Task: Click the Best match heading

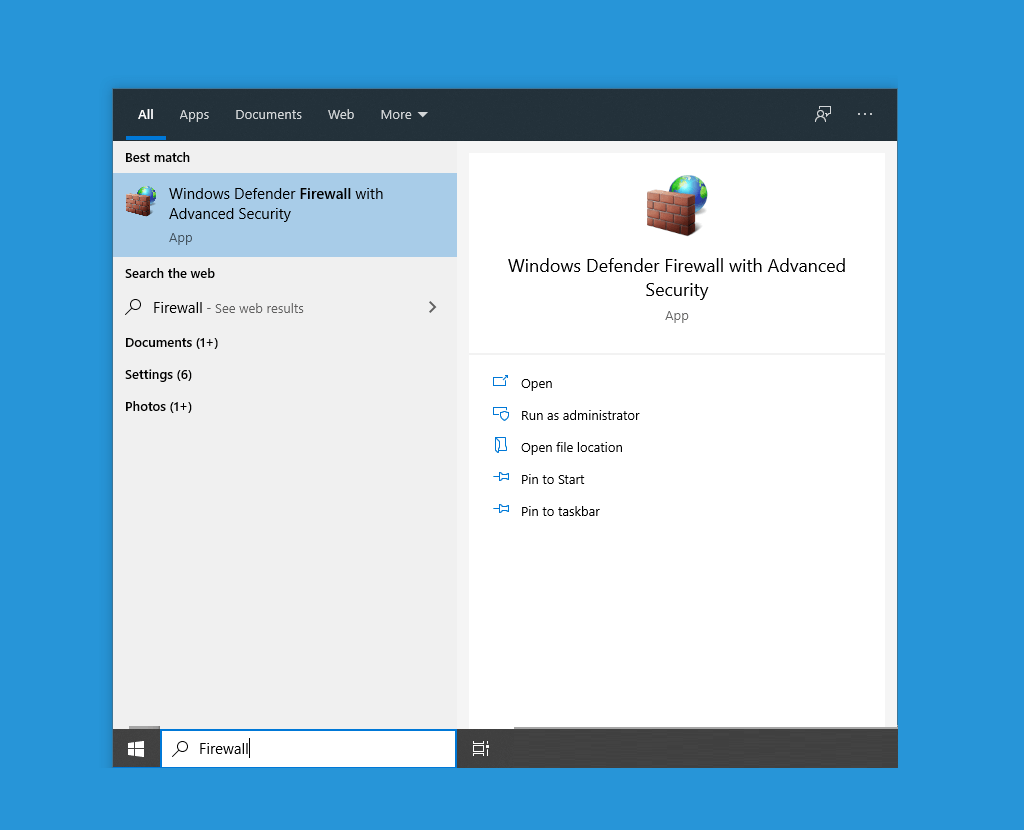Action: point(157,157)
